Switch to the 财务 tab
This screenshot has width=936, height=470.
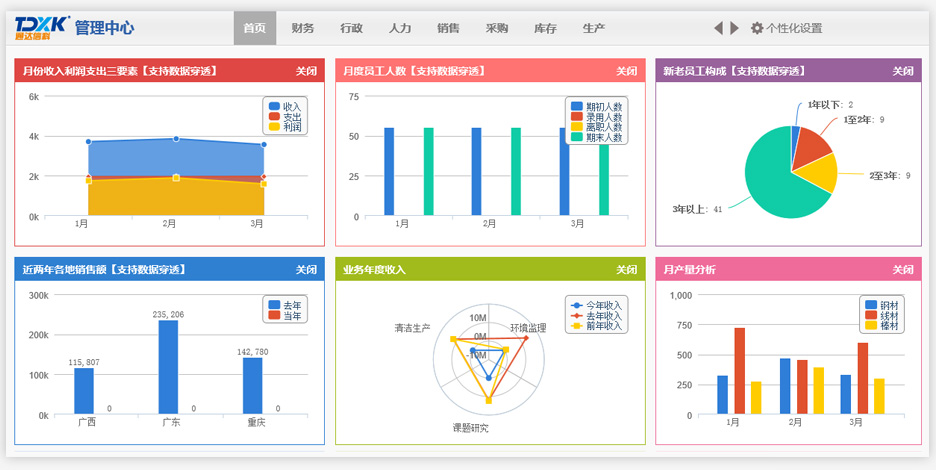tap(302, 28)
